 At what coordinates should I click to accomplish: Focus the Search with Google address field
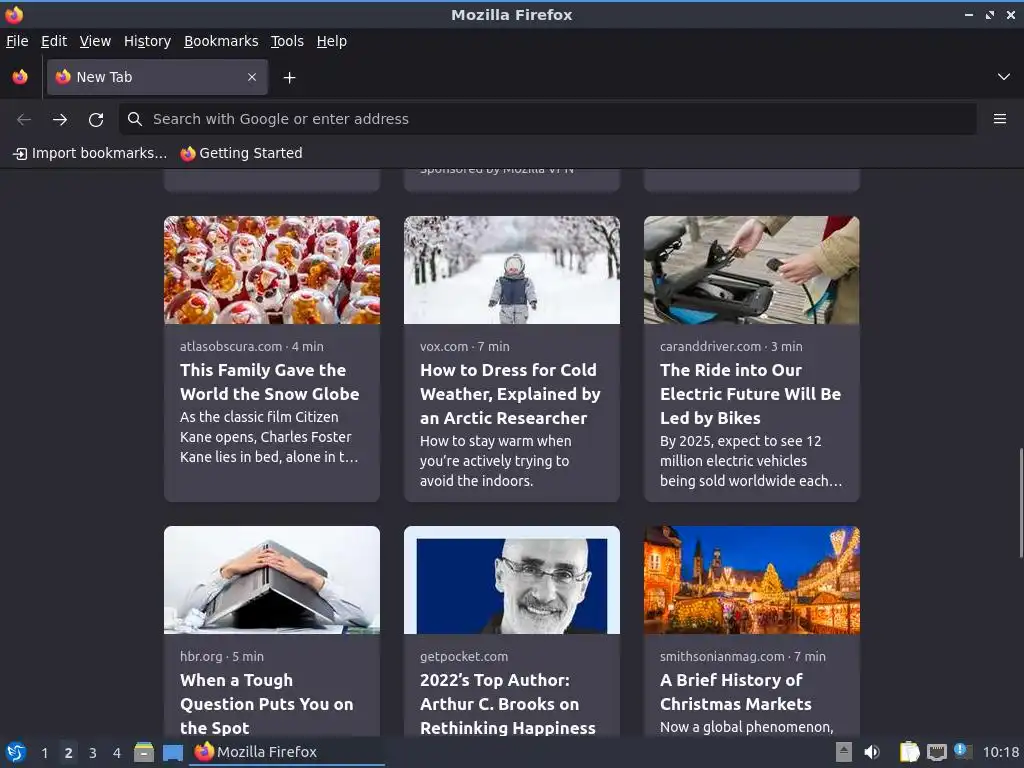click(547, 119)
